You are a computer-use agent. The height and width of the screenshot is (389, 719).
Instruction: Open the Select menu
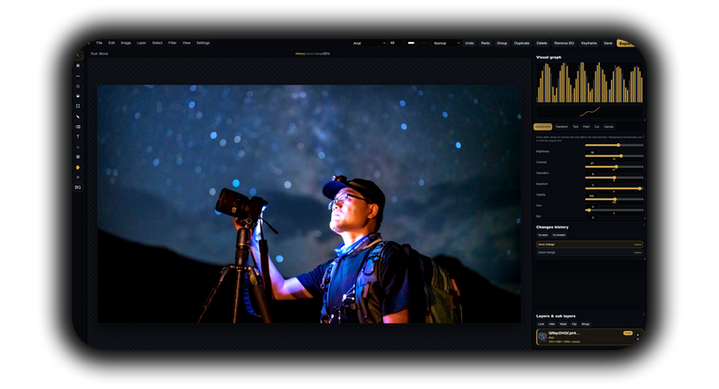click(x=157, y=43)
